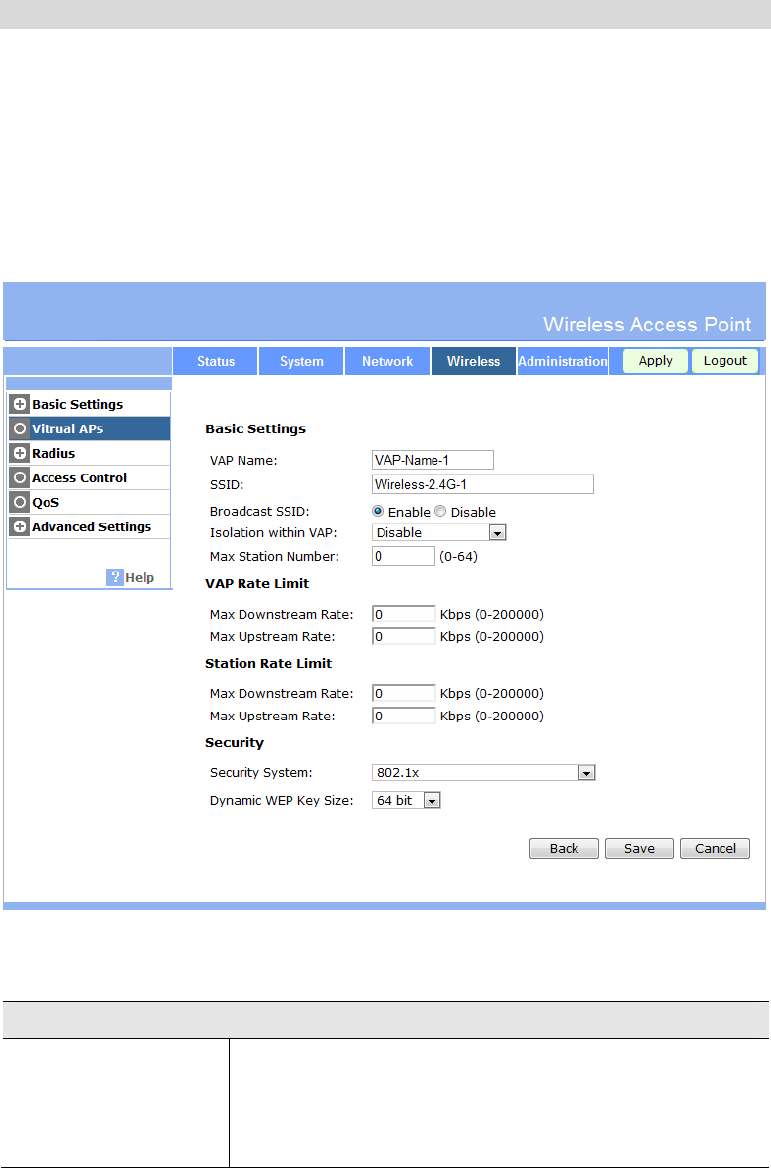Click the Logout button
The width and height of the screenshot is (771, 1168).
pyautogui.click(x=725, y=361)
